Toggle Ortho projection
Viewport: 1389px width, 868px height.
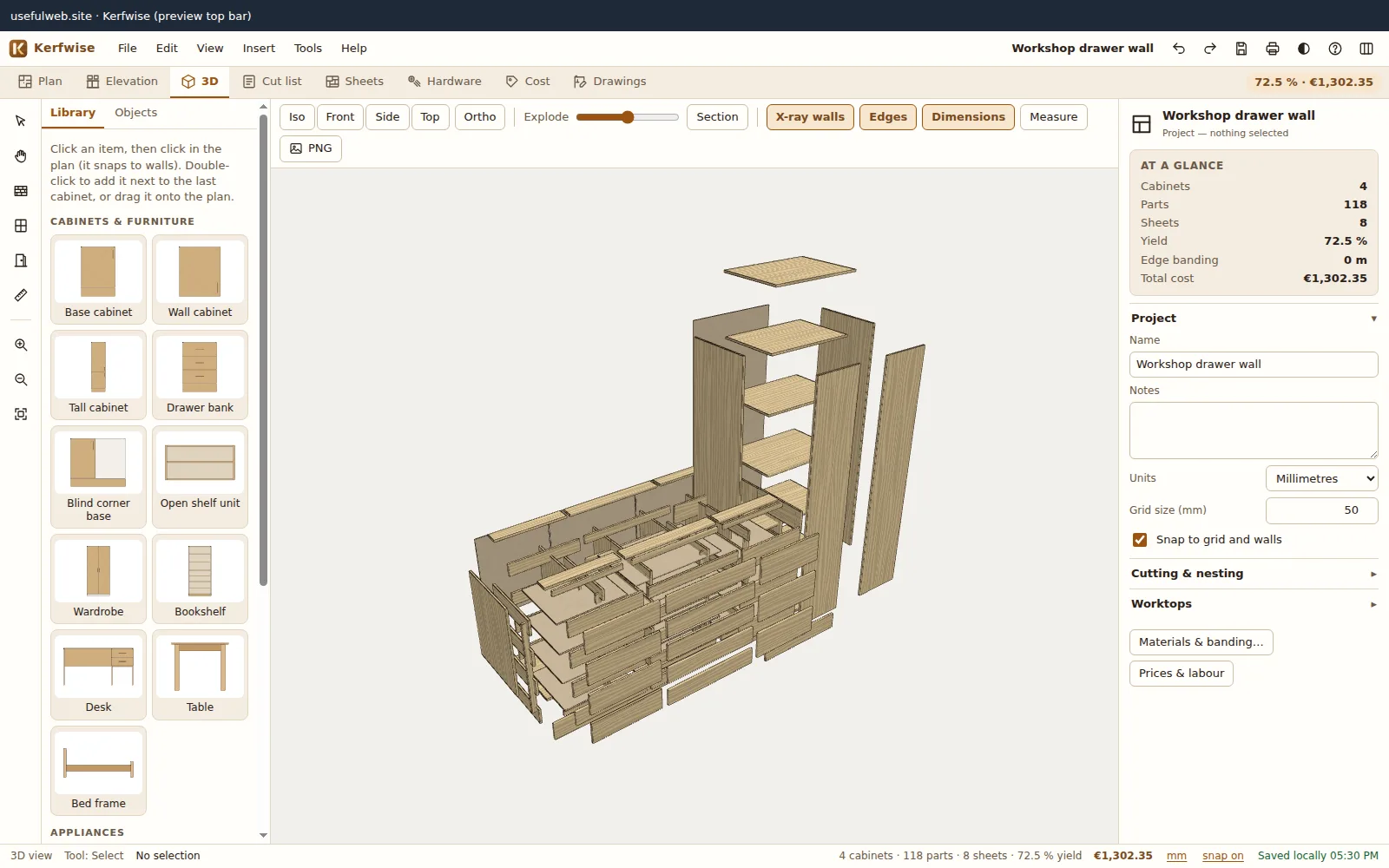point(480,117)
